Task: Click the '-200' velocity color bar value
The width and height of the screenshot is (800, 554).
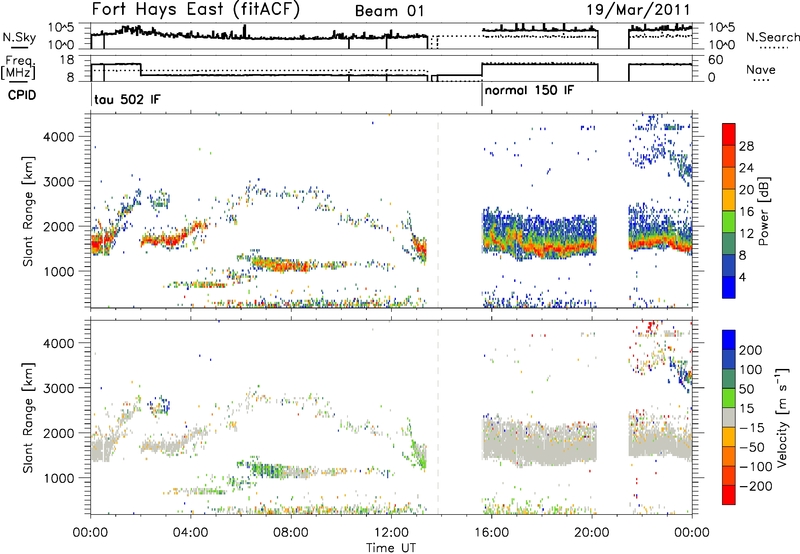Action: (756, 486)
